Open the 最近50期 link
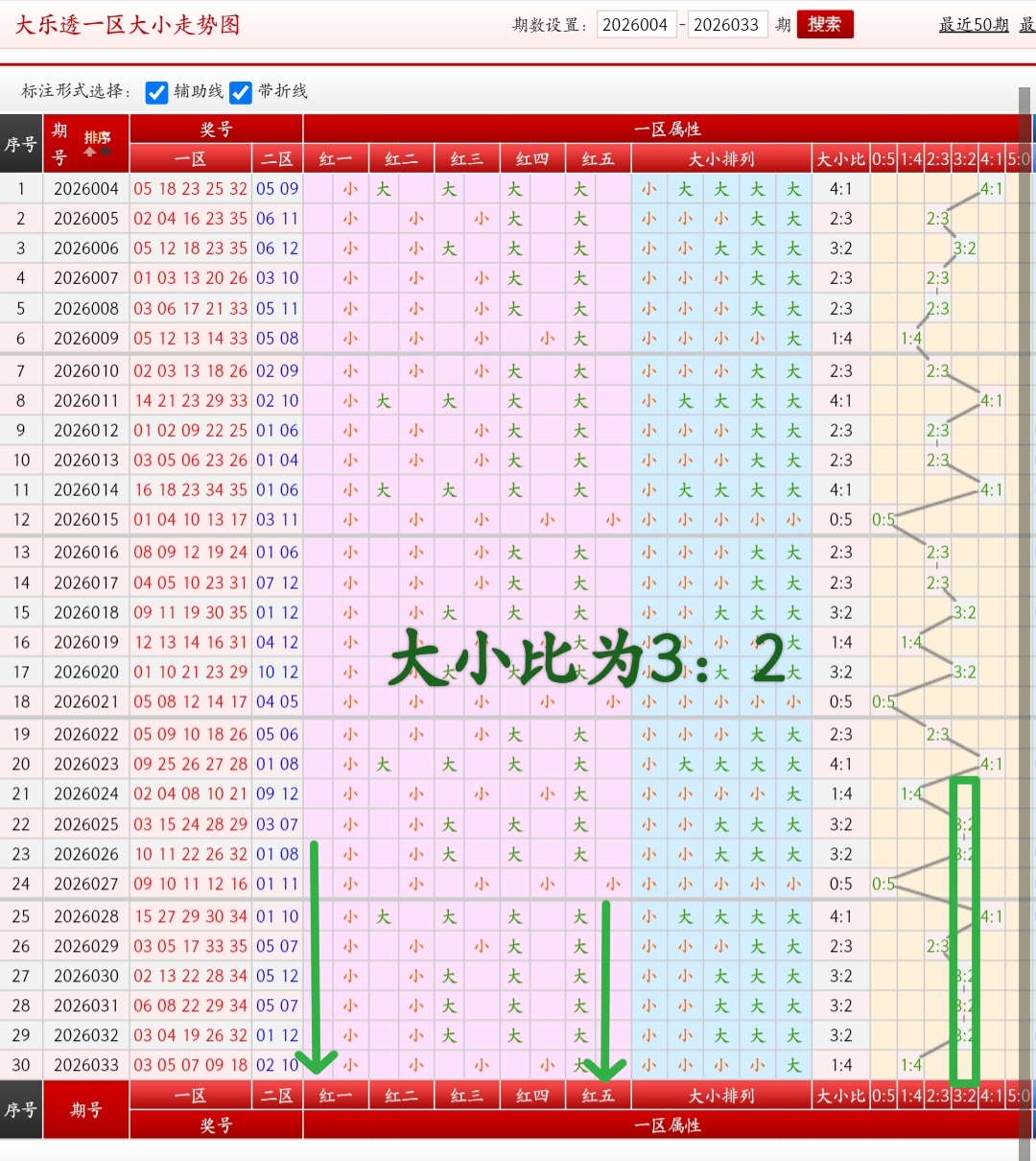 pyautogui.click(x=974, y=25)
